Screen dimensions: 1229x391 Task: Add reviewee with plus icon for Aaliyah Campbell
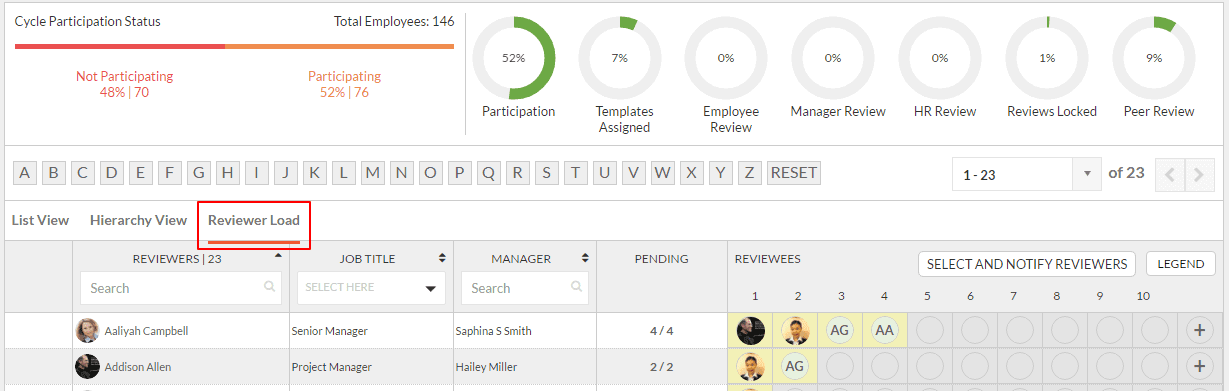click(1198, 330)
